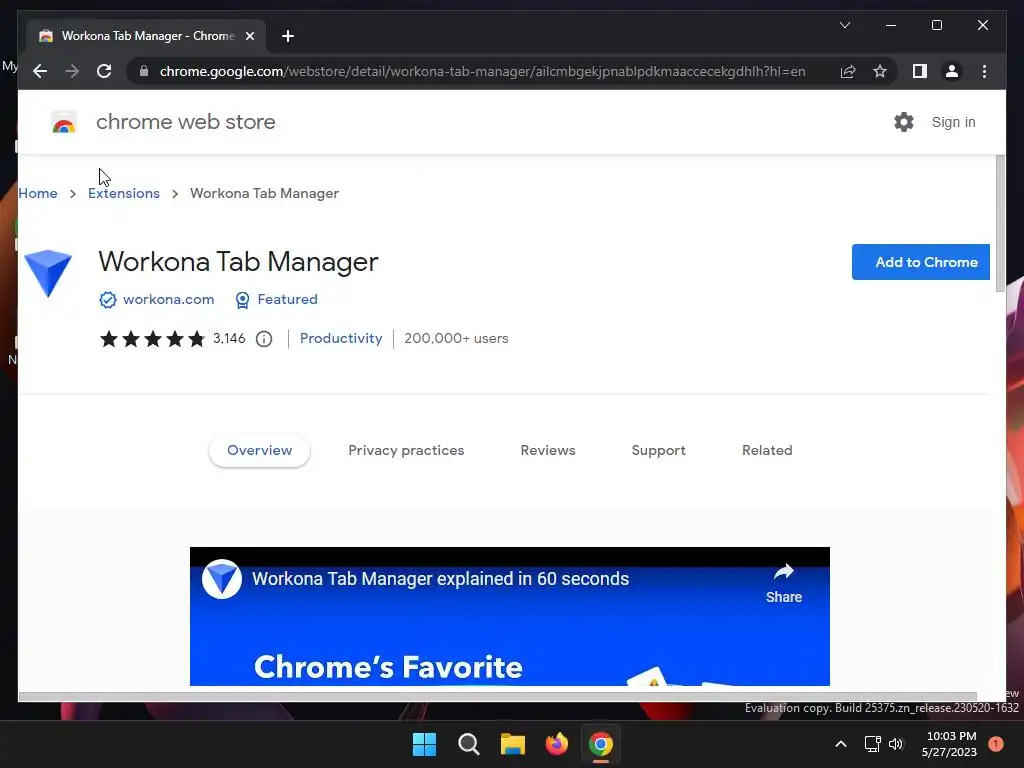Open the Chrome profile menu
Screen dimensions: 1024x768
coord(952,71)
